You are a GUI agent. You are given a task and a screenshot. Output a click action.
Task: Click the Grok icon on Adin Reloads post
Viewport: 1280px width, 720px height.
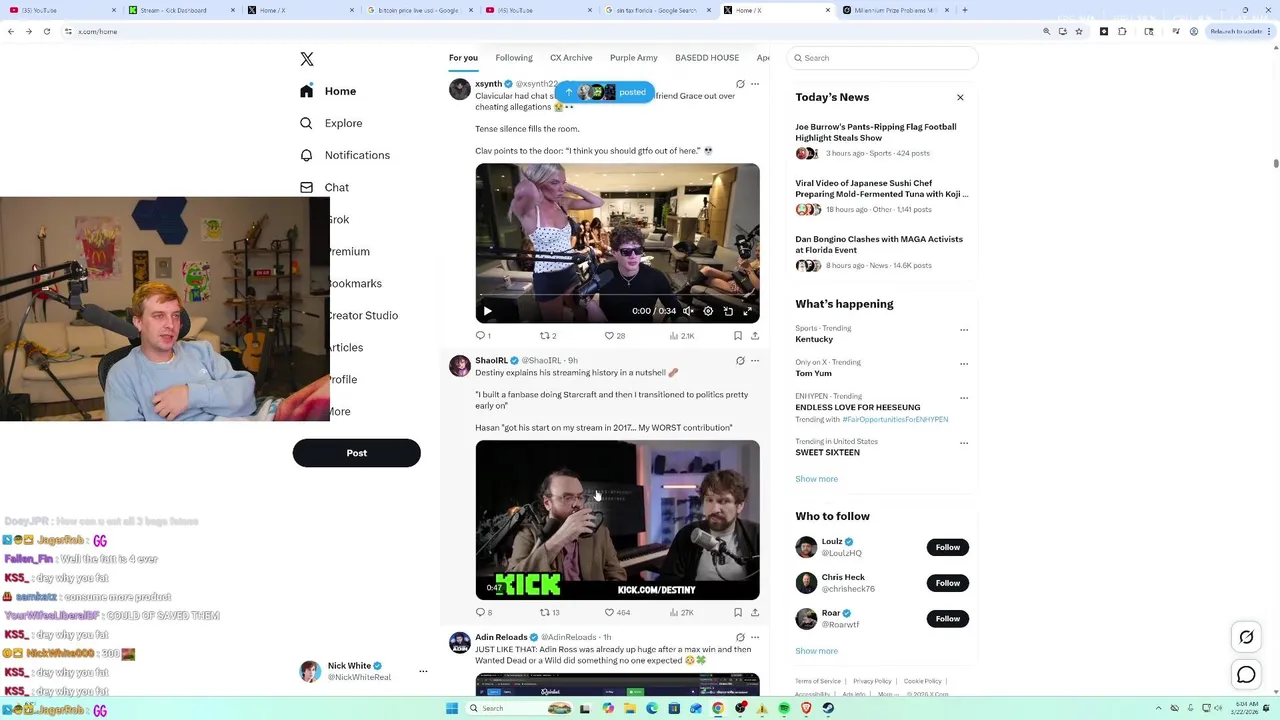pos(740,637)
